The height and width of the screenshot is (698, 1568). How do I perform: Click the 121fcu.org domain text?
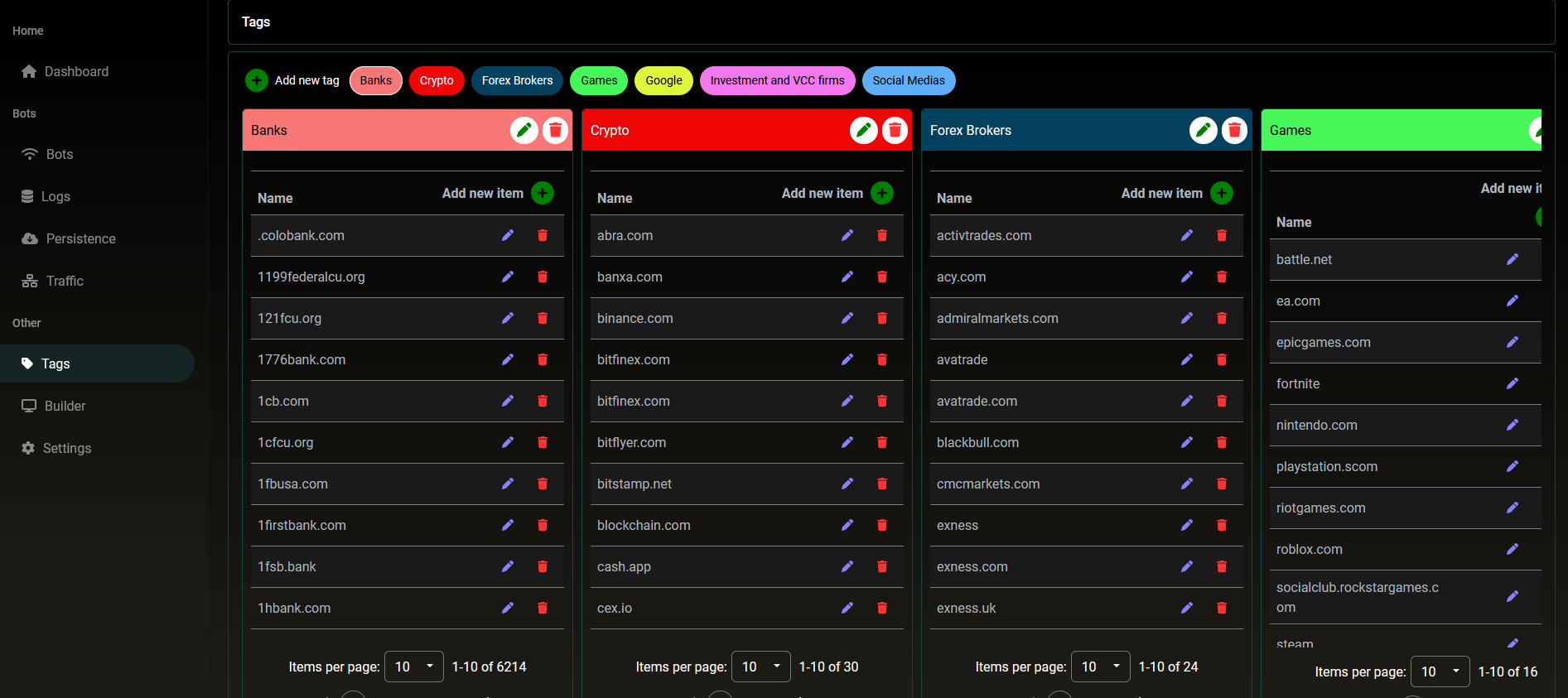[x=289, y=318]
